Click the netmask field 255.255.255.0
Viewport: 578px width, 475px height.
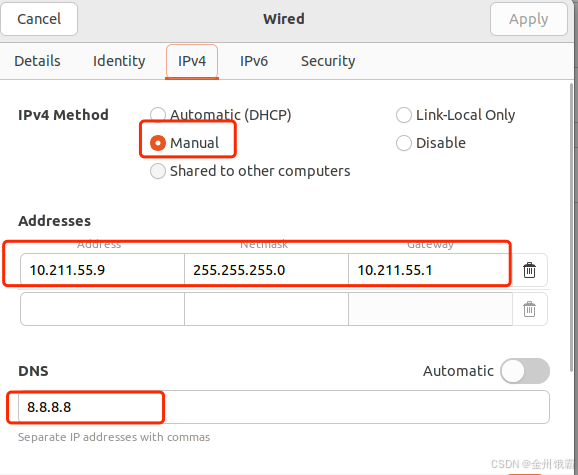(266, 270)
